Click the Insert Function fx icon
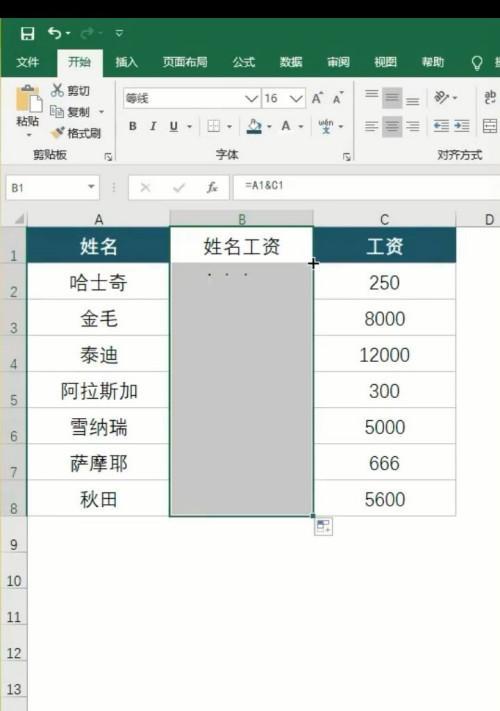The width and height of the screenshot is (500, 711). (212, 187)
